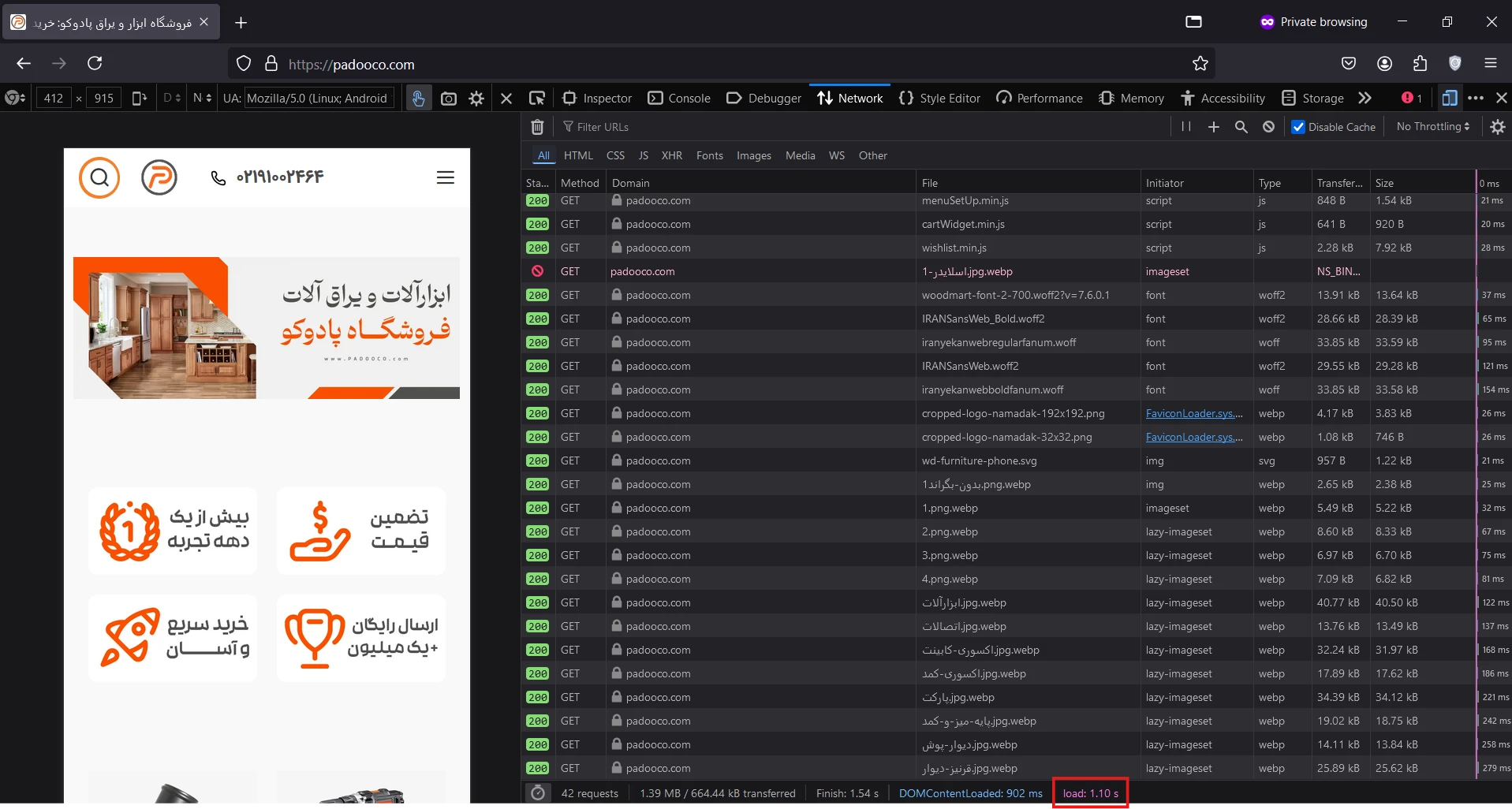Bookmark this page with star icon
1512x809 pixels.
pyautogui.click(x=1200, y=64)
